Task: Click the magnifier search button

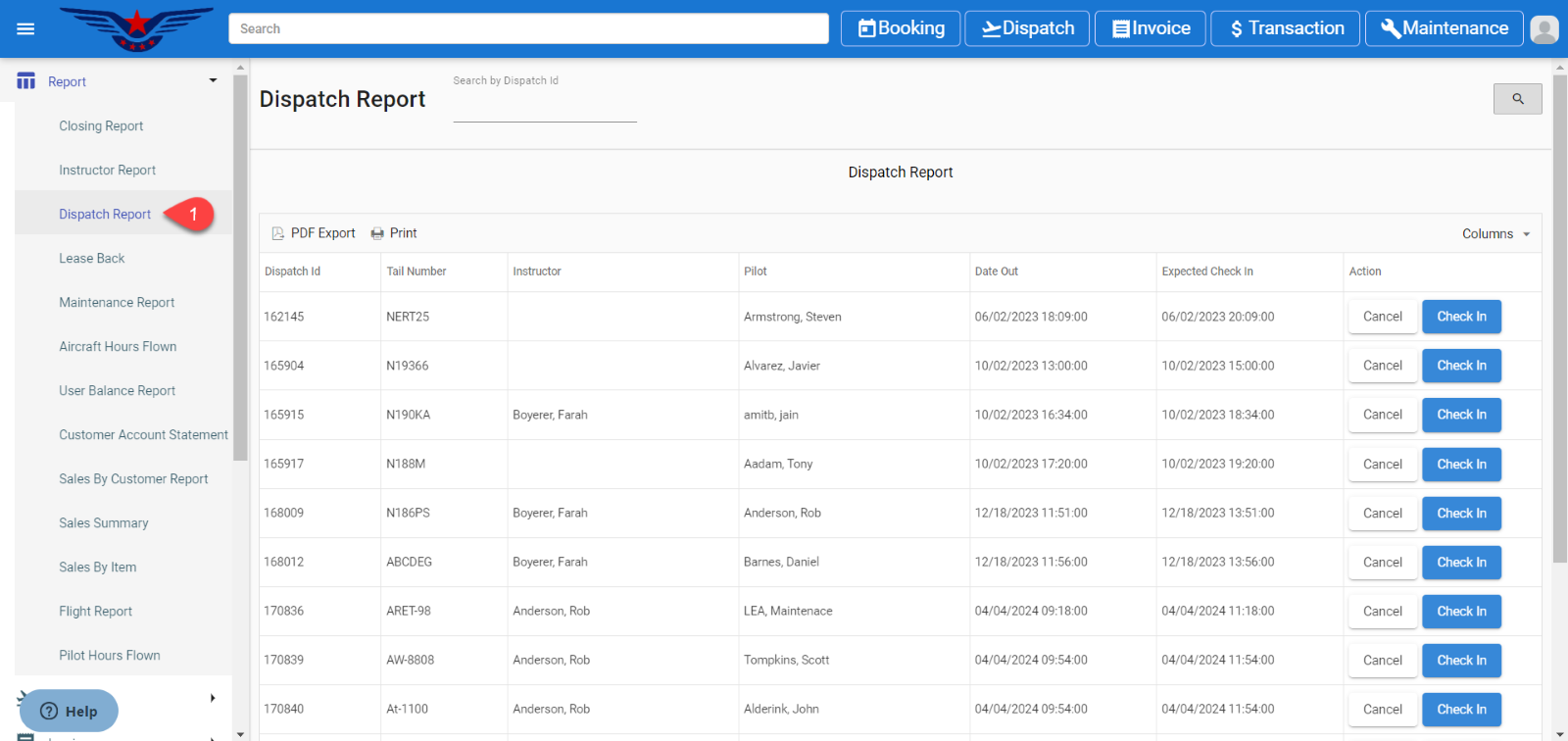Action: [1517, 99]
